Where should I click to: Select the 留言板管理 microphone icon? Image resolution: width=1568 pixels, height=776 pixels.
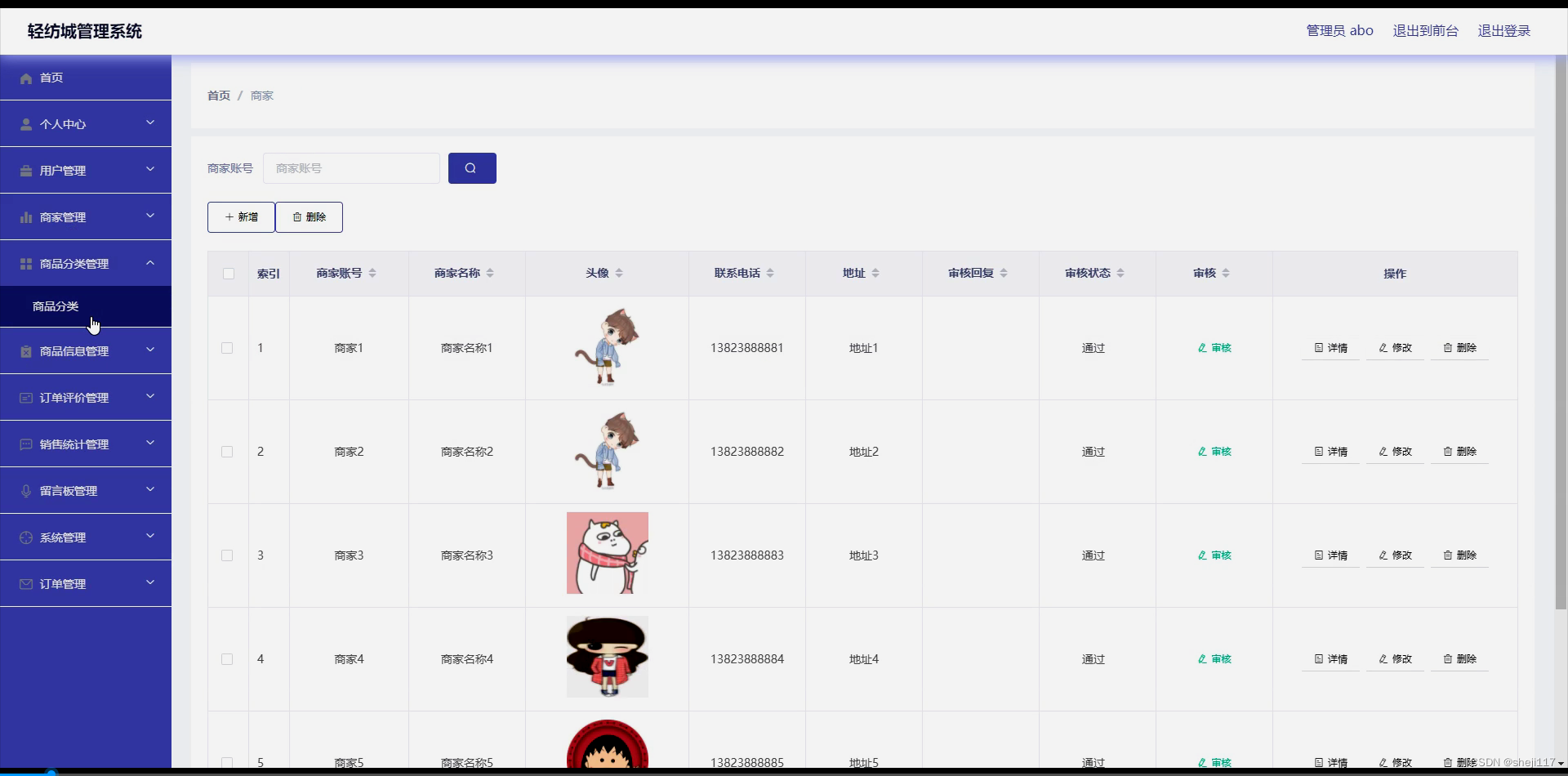(25, 490)
